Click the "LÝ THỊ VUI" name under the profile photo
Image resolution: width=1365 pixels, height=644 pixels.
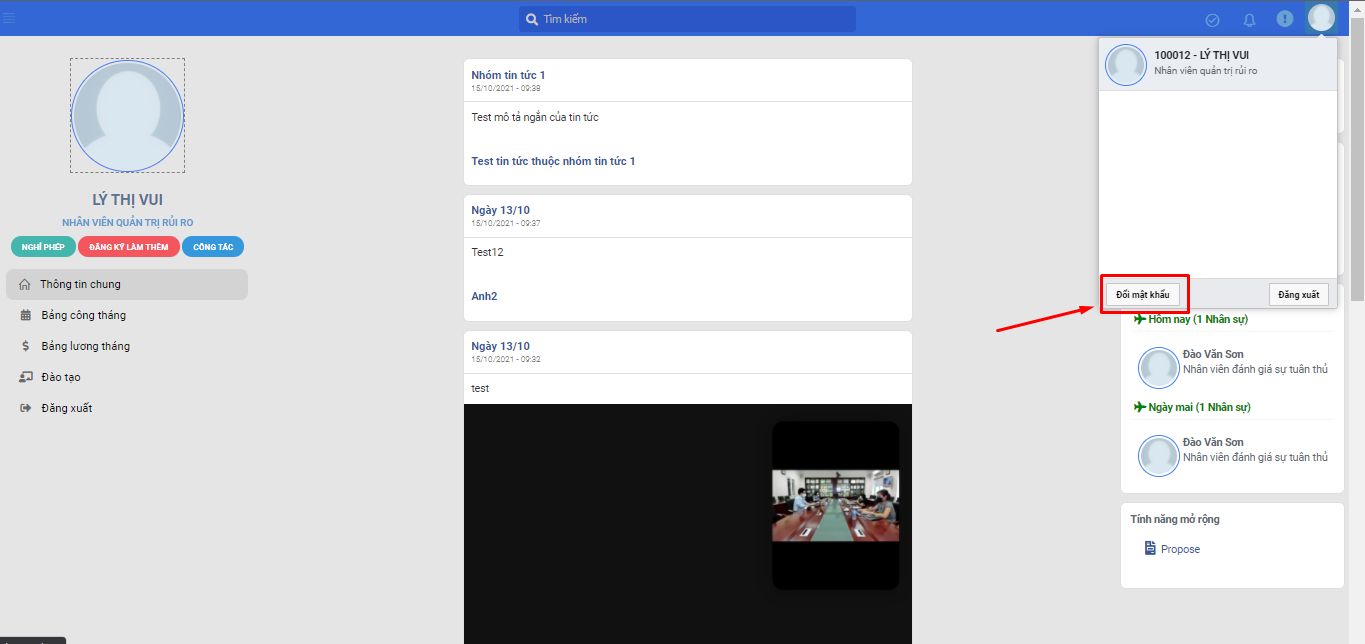pos(127,200)
